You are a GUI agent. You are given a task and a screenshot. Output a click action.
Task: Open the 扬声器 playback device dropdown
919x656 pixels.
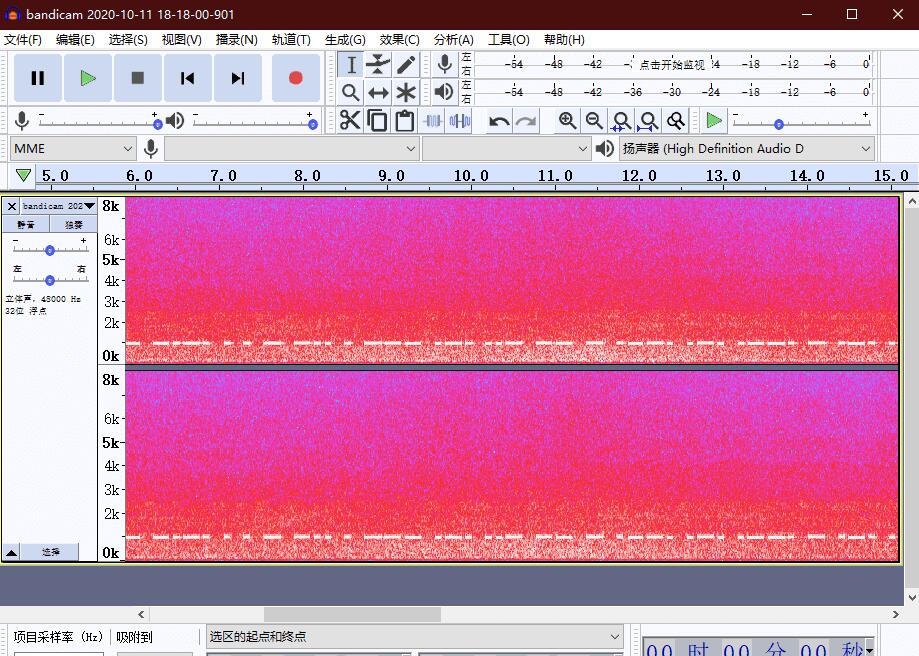[747, 149]
